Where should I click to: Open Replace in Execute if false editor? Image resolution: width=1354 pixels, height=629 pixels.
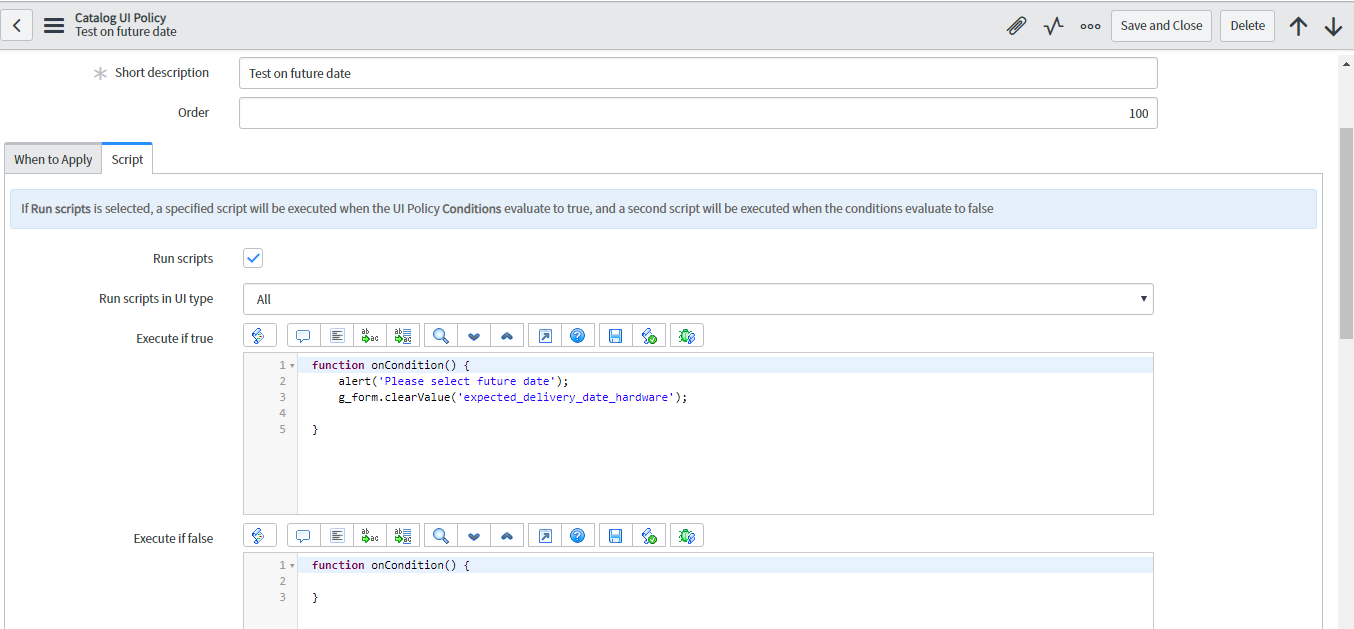(370, 536)
